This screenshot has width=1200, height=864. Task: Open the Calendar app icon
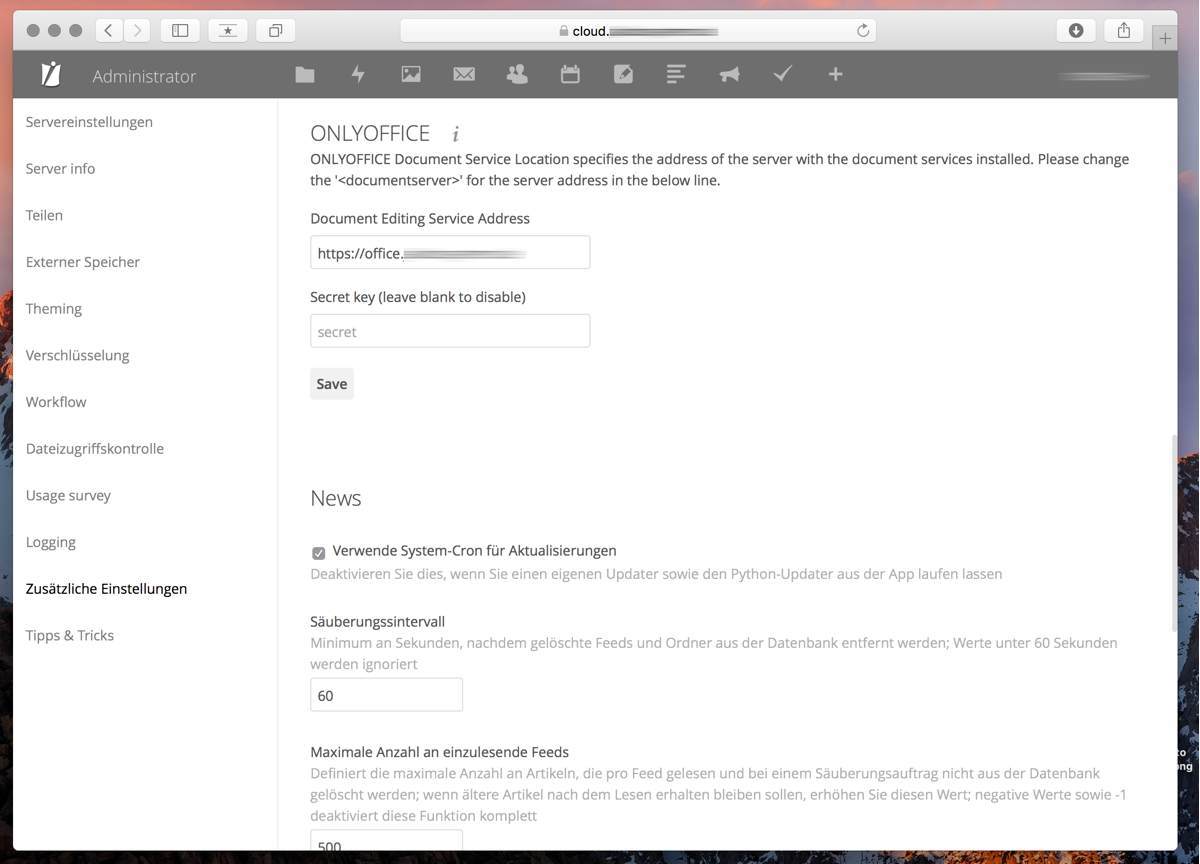pyautogui.click(x=570, y=74)
